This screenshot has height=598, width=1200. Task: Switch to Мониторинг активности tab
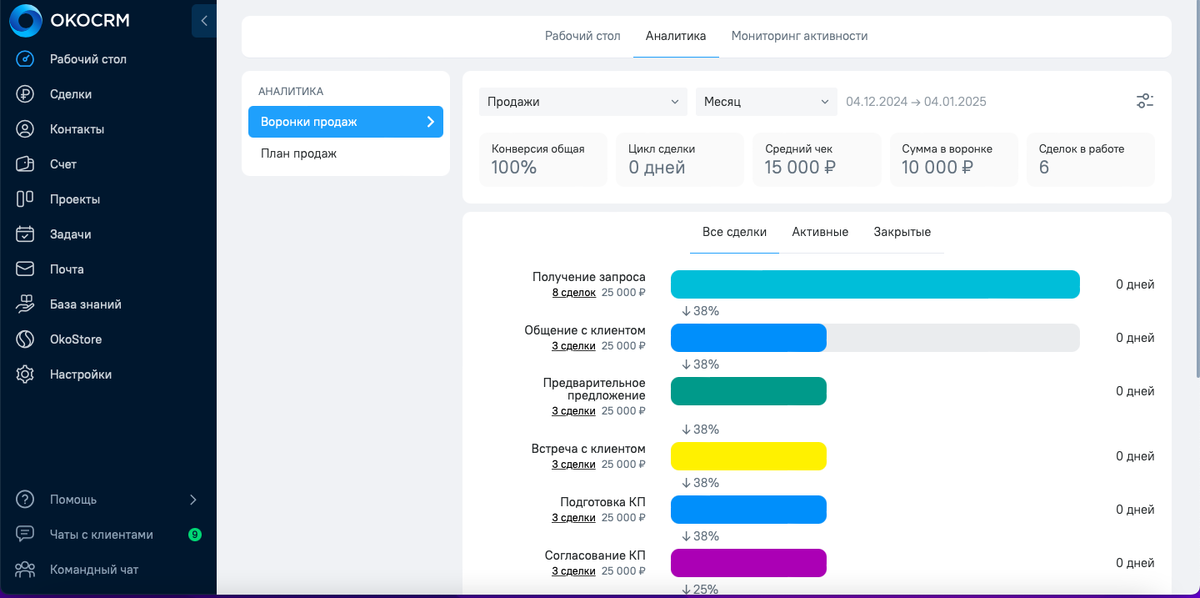click(x=799, y=36)
